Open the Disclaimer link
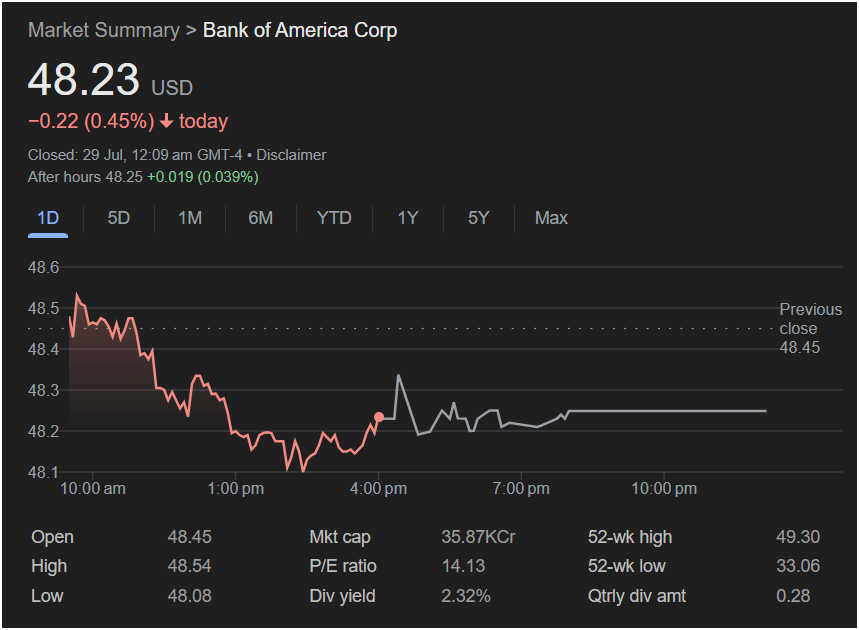Screen dimensions: 859x630 pos(291,155)
